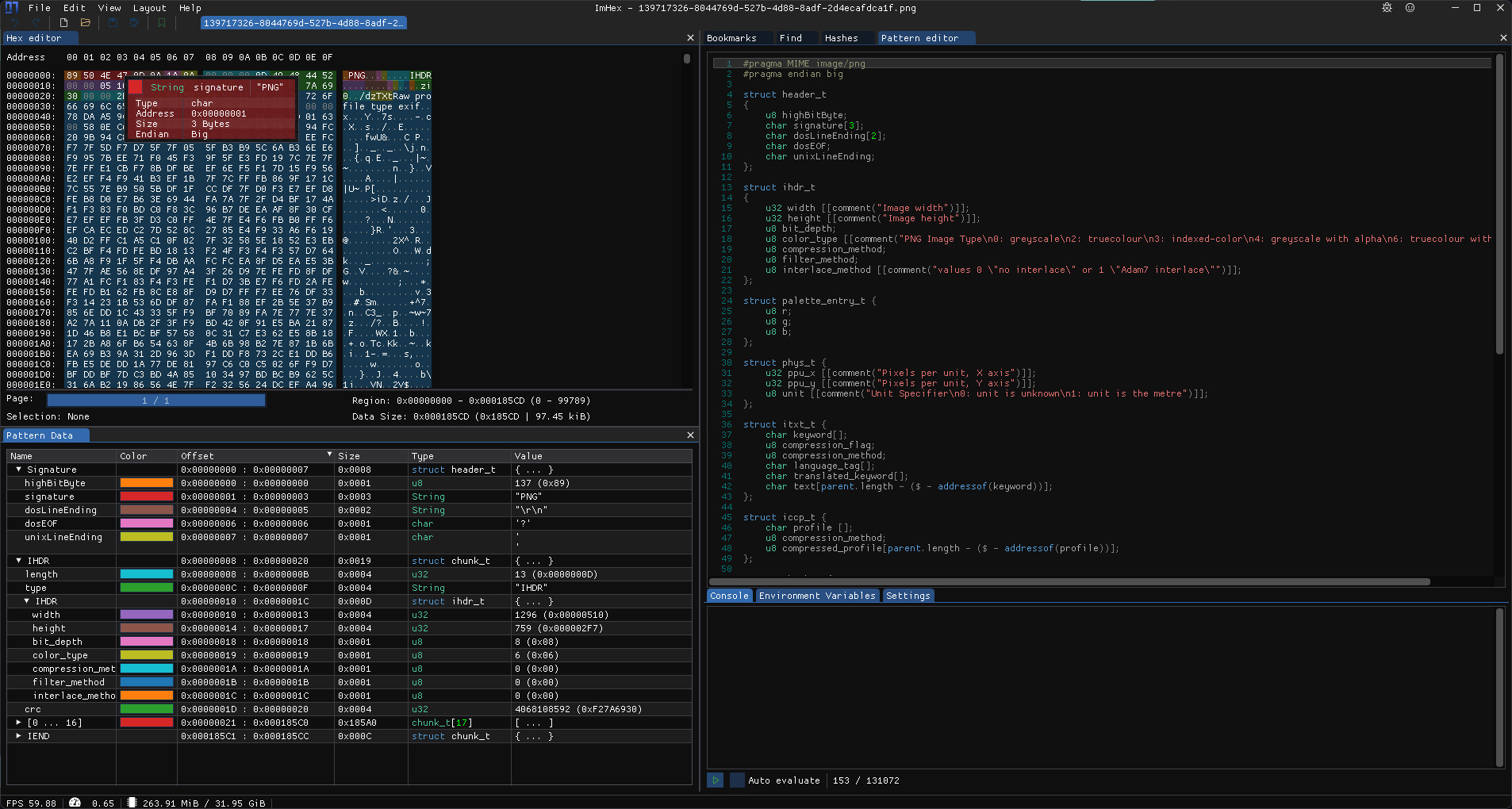Undo the last change
The width and height of the screenshot is (1512, 809).
click(14, 23)
